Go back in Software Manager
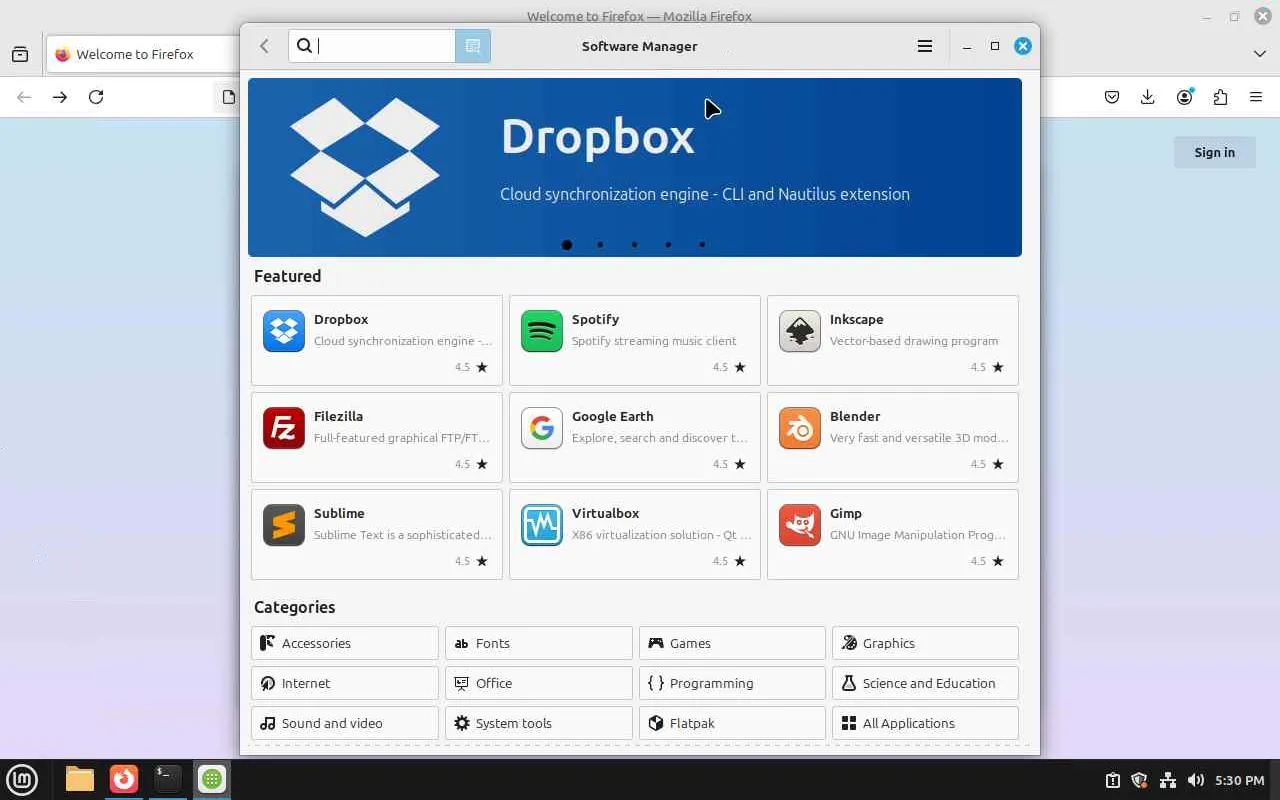The width and height of the screenshot is (1280, 800). 264,46
